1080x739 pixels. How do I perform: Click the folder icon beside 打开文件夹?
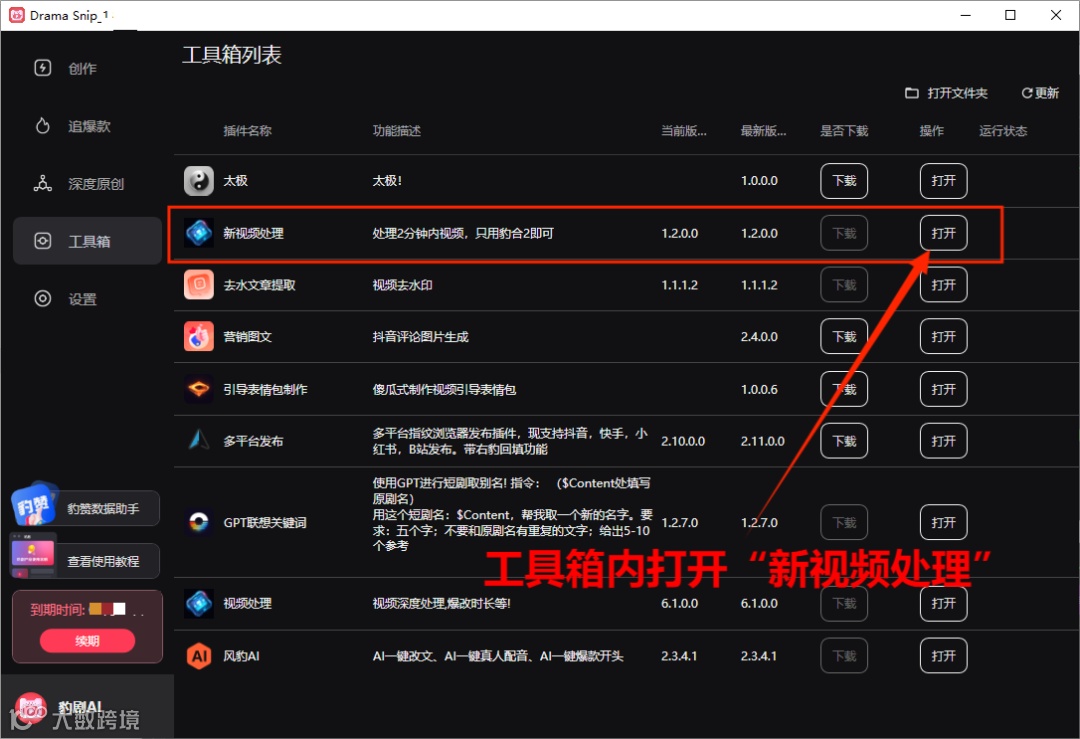pyautogui.click(x=911, y=93)
